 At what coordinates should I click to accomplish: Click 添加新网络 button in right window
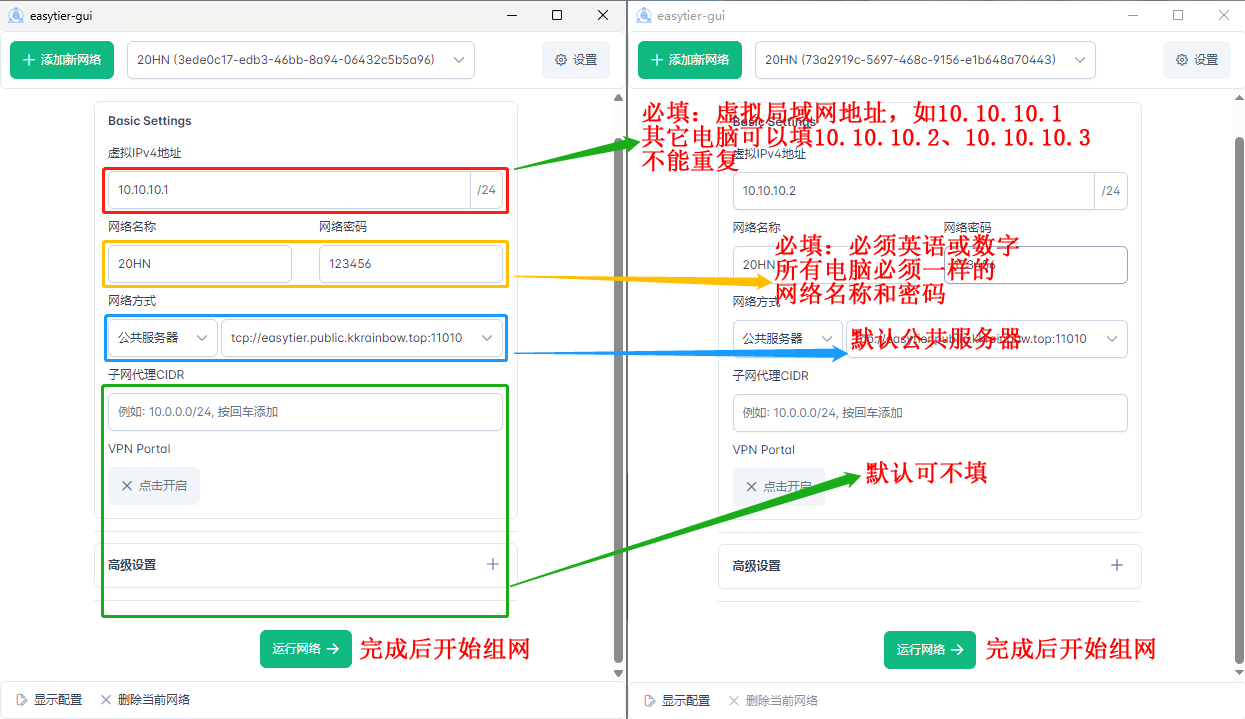pos(690,60)
